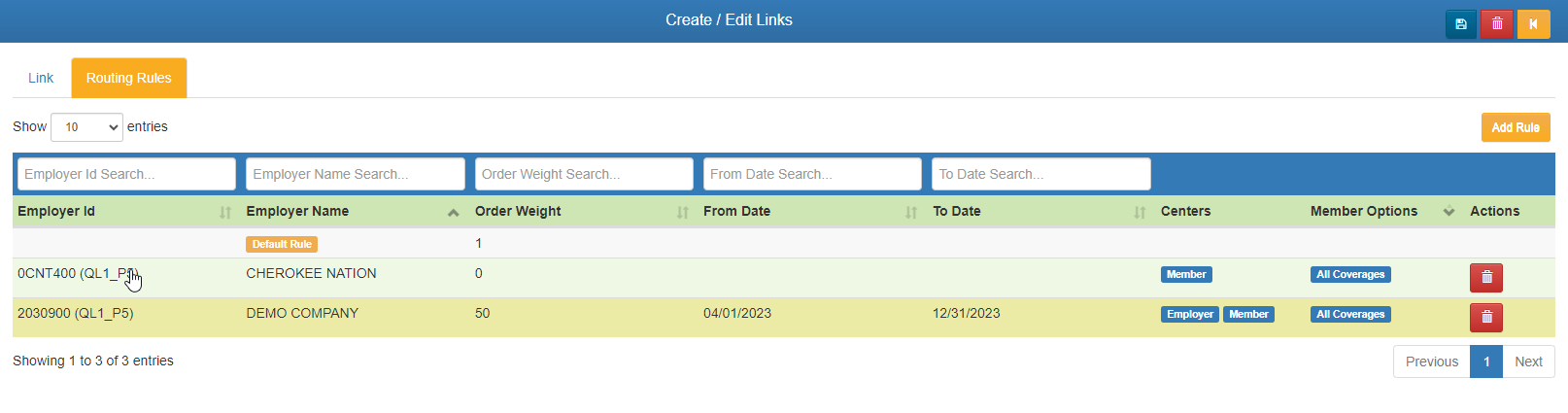This screenshot has height=413, width=1568.
Task: Switch to the Link tab
Action: point(41,78)
